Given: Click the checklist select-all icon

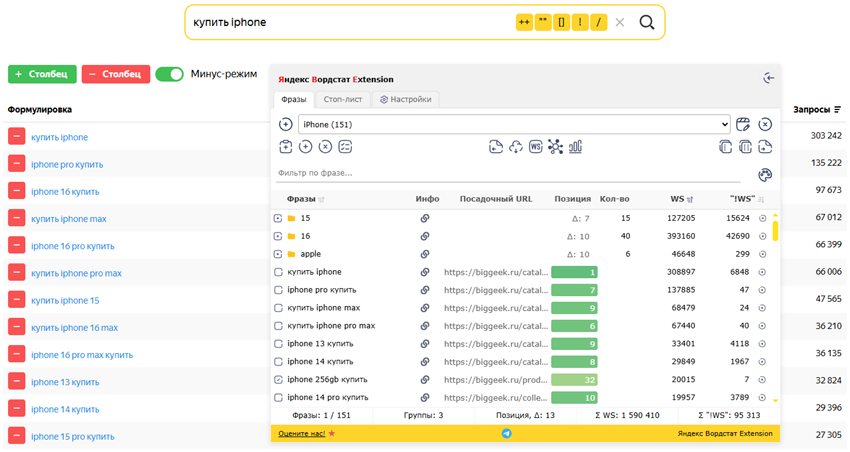Looking at the screenshot, I should click(345, 147).
